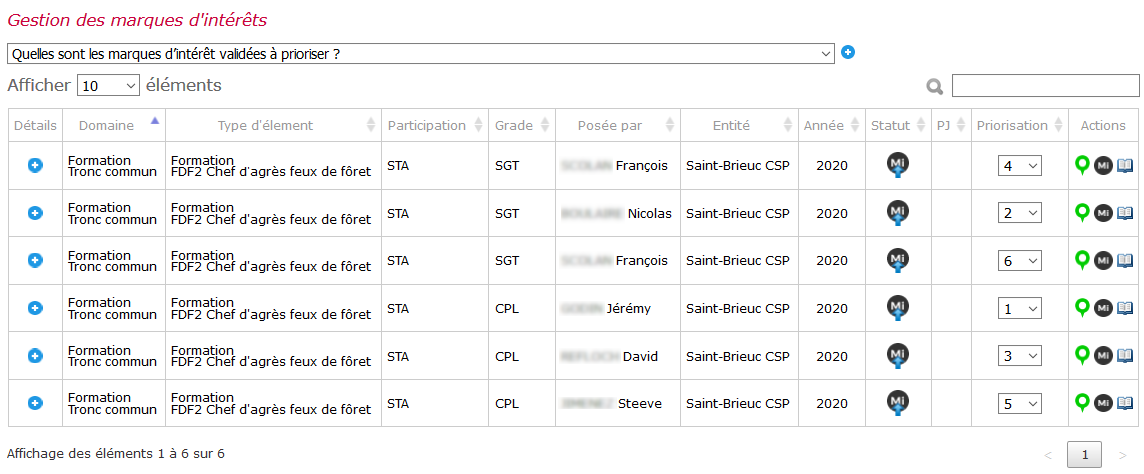Open book icon in David row
This screenshot has height=474, width=1144.
click(1125, 356)
